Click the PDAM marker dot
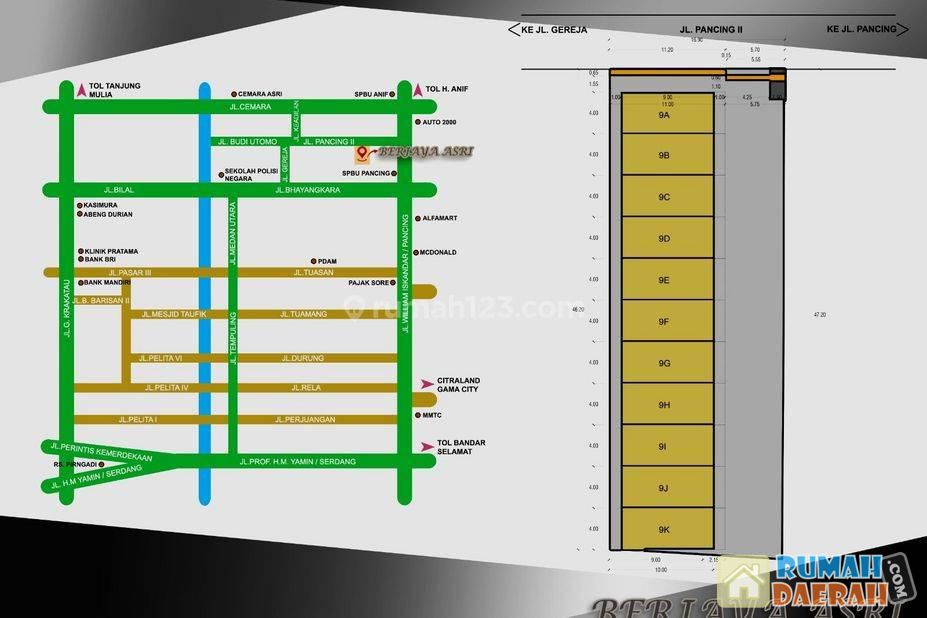 click(314, 261)
